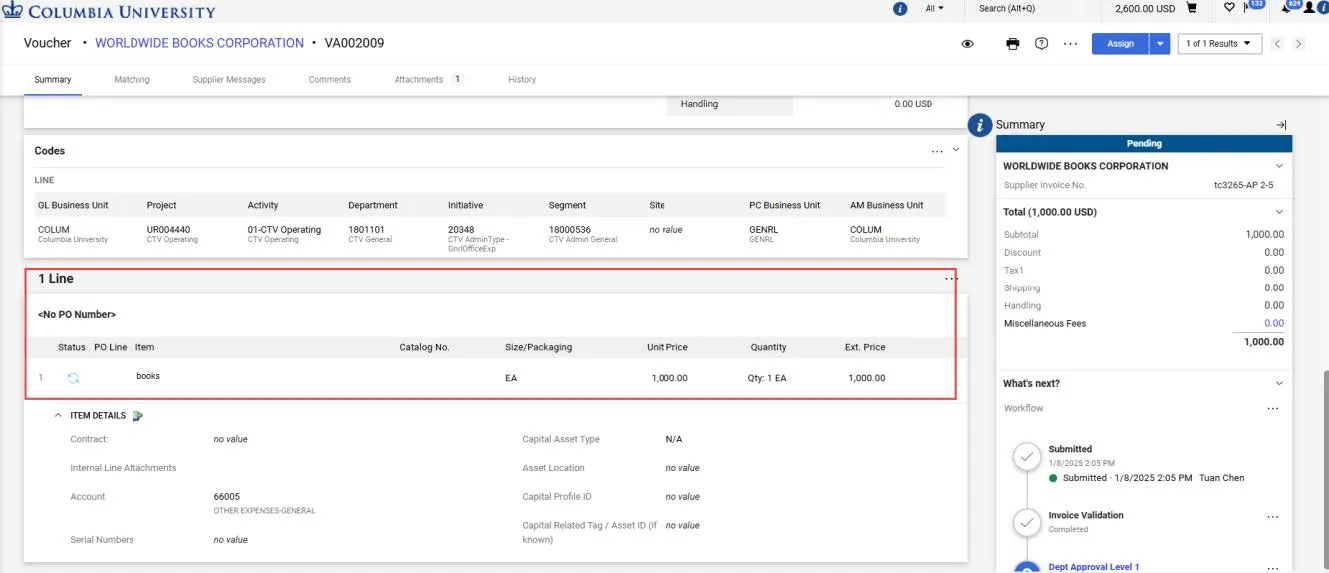This screenshot has height=573, width=1329.
Task: Go to next result arrow
Action: click(x=1298, y=44)
